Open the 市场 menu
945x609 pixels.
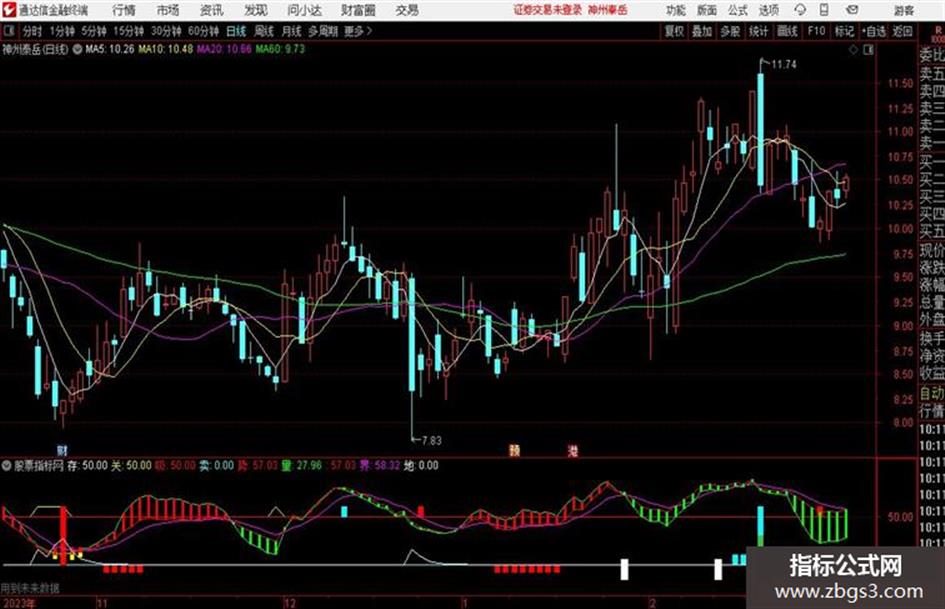click(168, 10)
